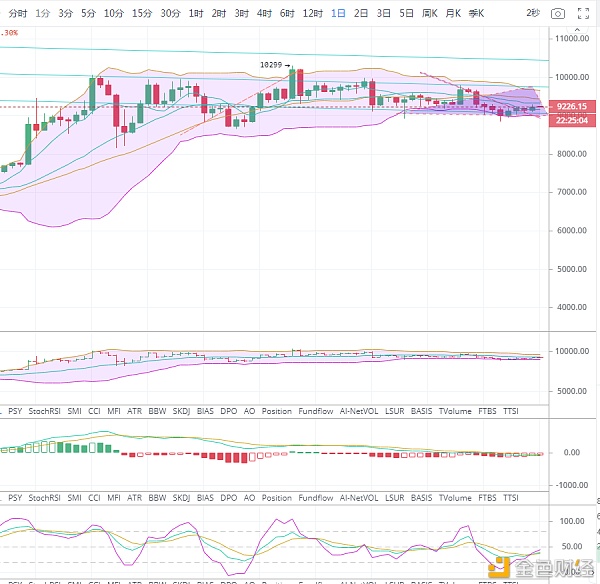Pick Fundflow in the indicator row above the MACD pane
The width and height of the screenshot is (600, 584).
[316, 411]
